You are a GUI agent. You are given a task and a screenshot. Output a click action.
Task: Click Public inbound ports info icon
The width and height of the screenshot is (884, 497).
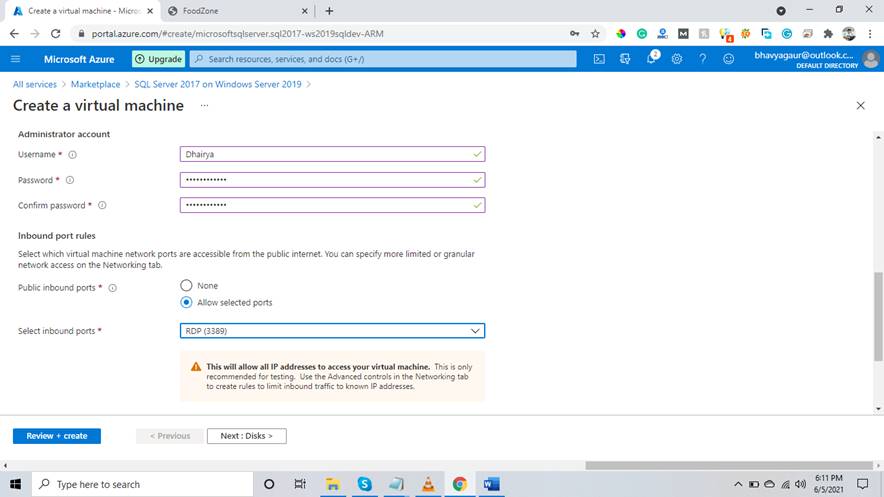click(112, 288)
